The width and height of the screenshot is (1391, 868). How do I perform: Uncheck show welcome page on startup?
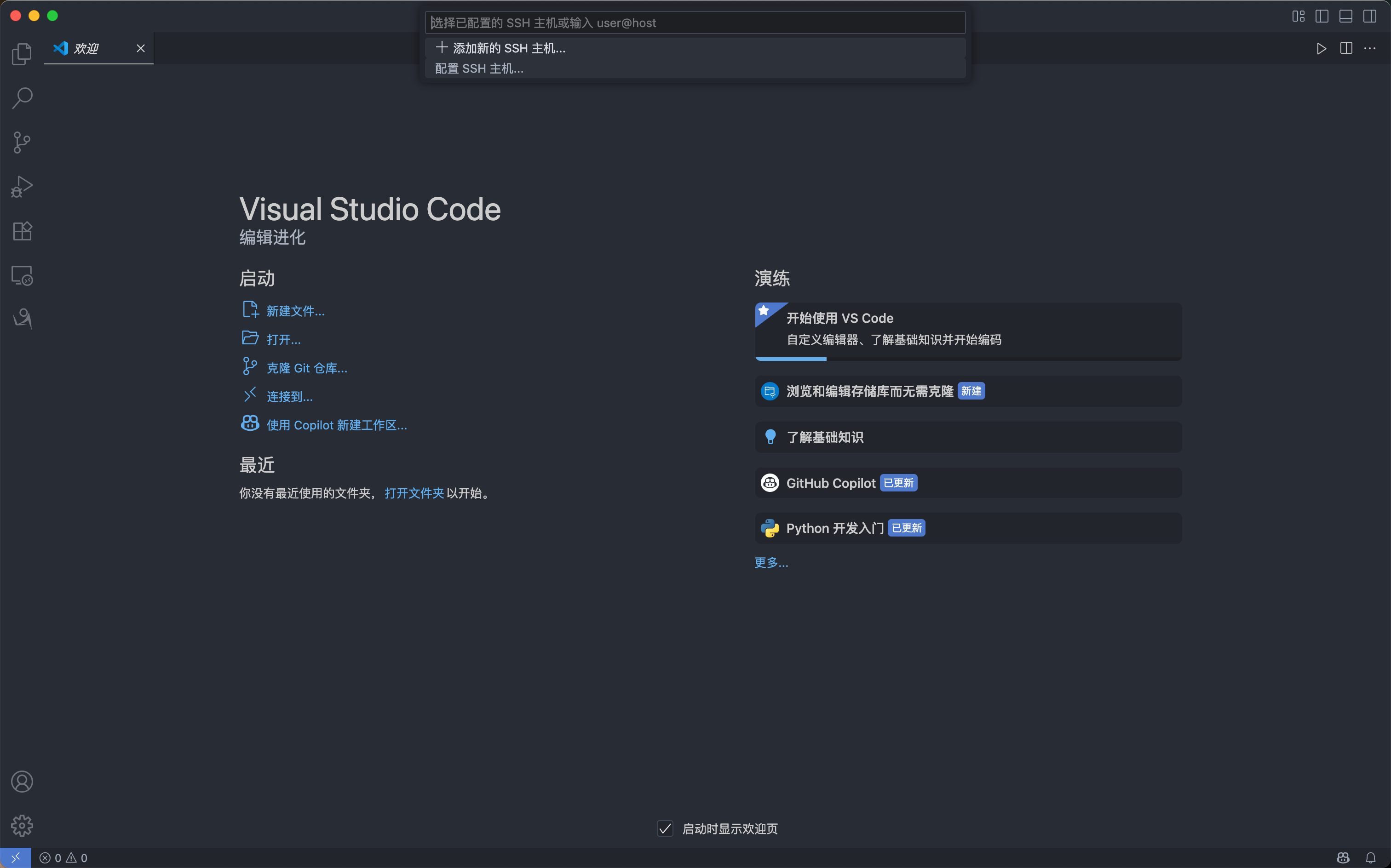click(665, 828)
